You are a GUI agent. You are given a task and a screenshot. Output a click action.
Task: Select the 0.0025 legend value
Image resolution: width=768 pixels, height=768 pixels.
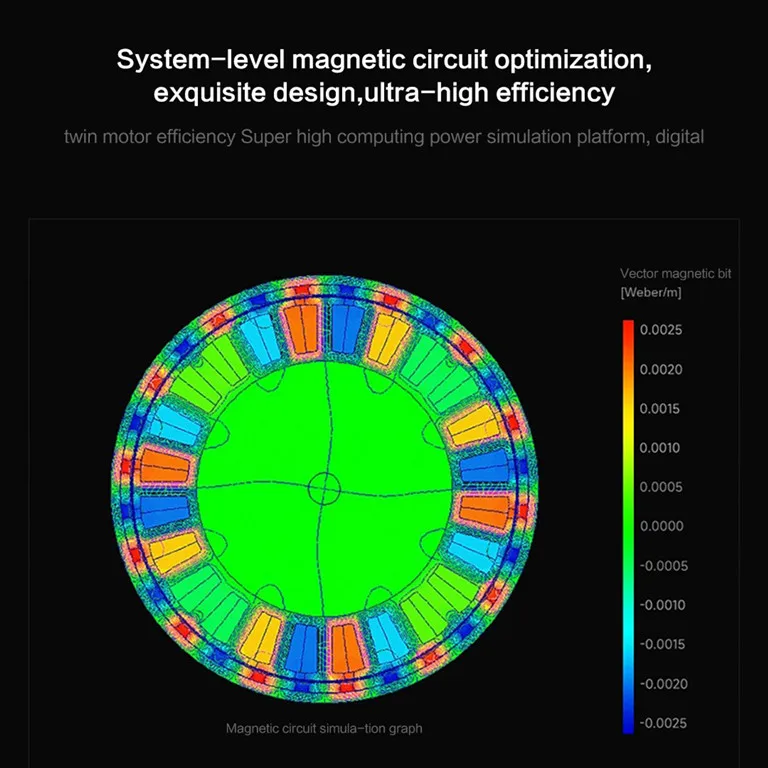pos(661,330)
